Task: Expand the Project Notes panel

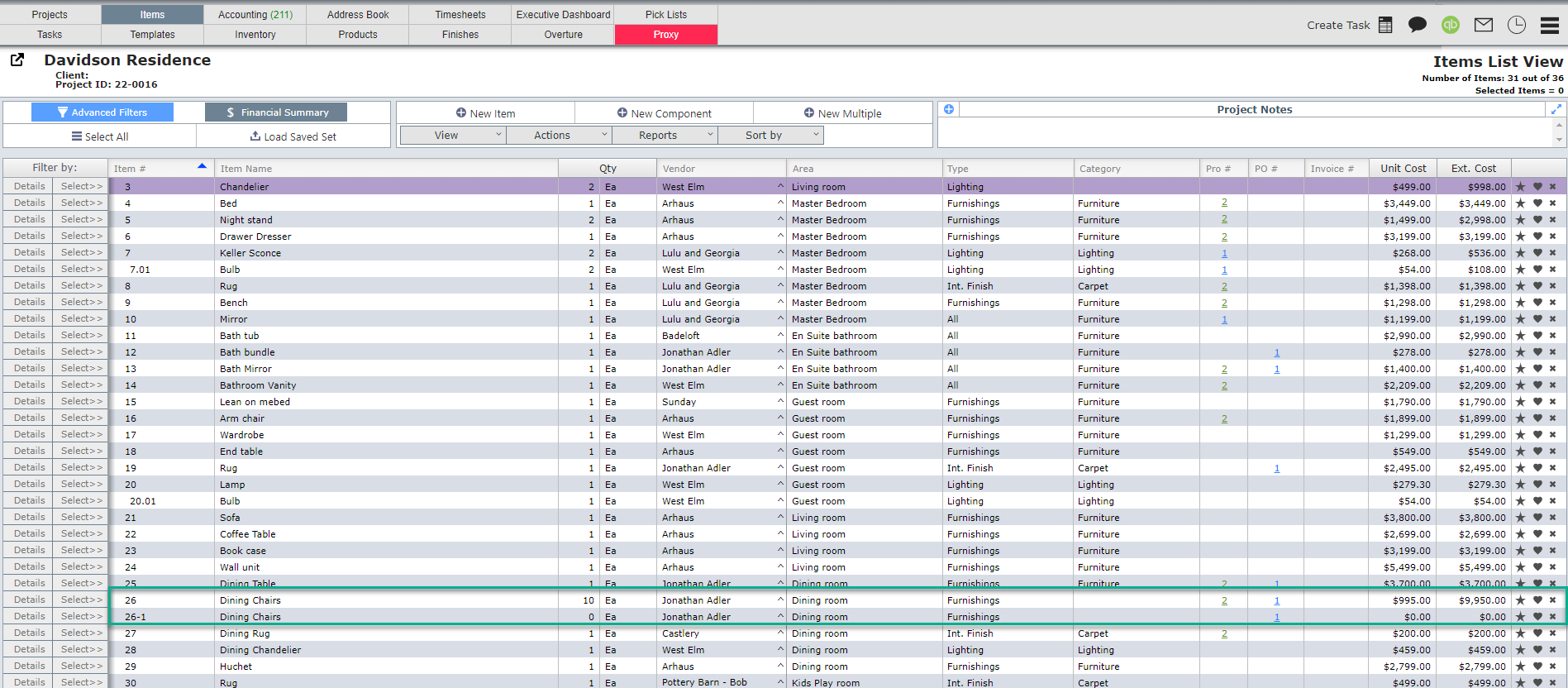Action: tap(1556, 109)
